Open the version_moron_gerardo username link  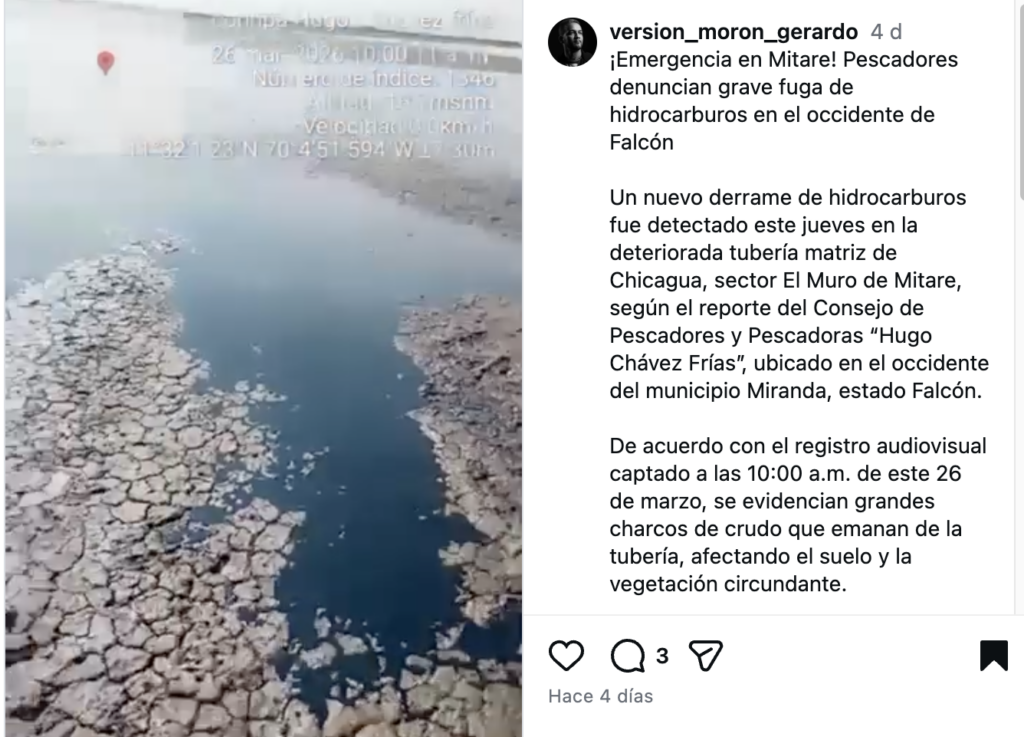click(733, 31)
